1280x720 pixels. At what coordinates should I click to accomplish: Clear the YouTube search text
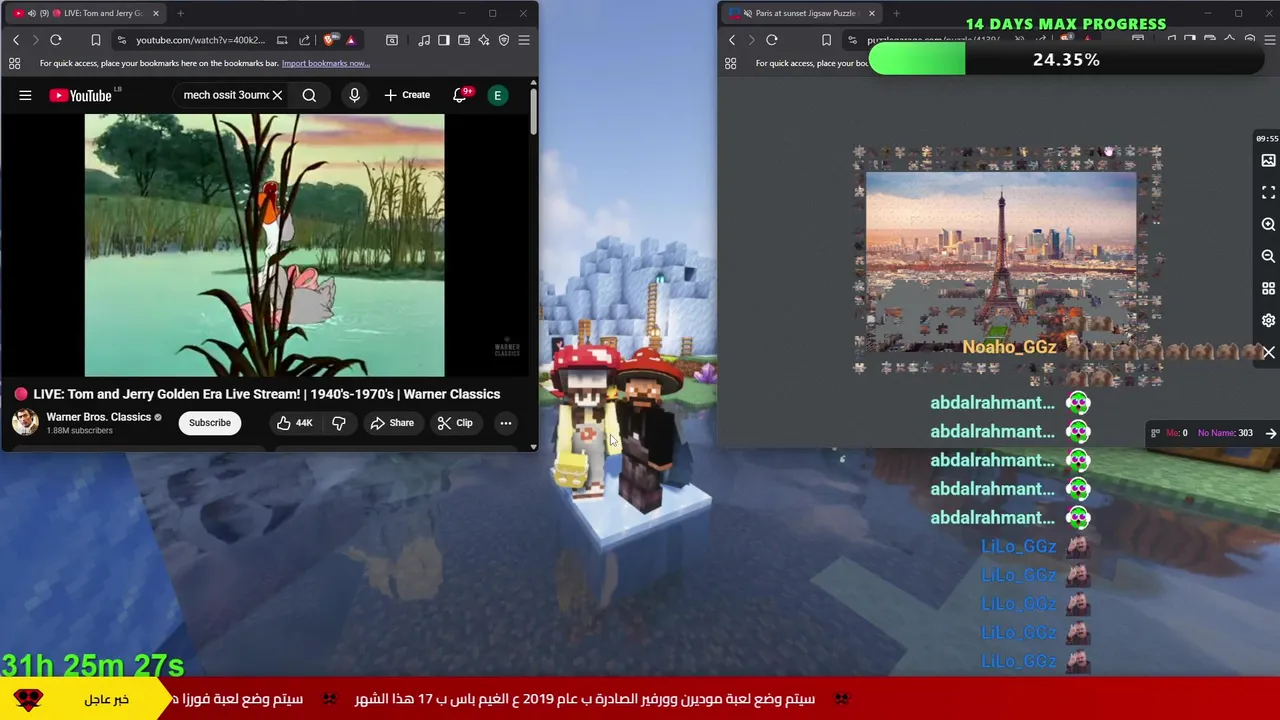pyautogui.click(x=277, y=95)
